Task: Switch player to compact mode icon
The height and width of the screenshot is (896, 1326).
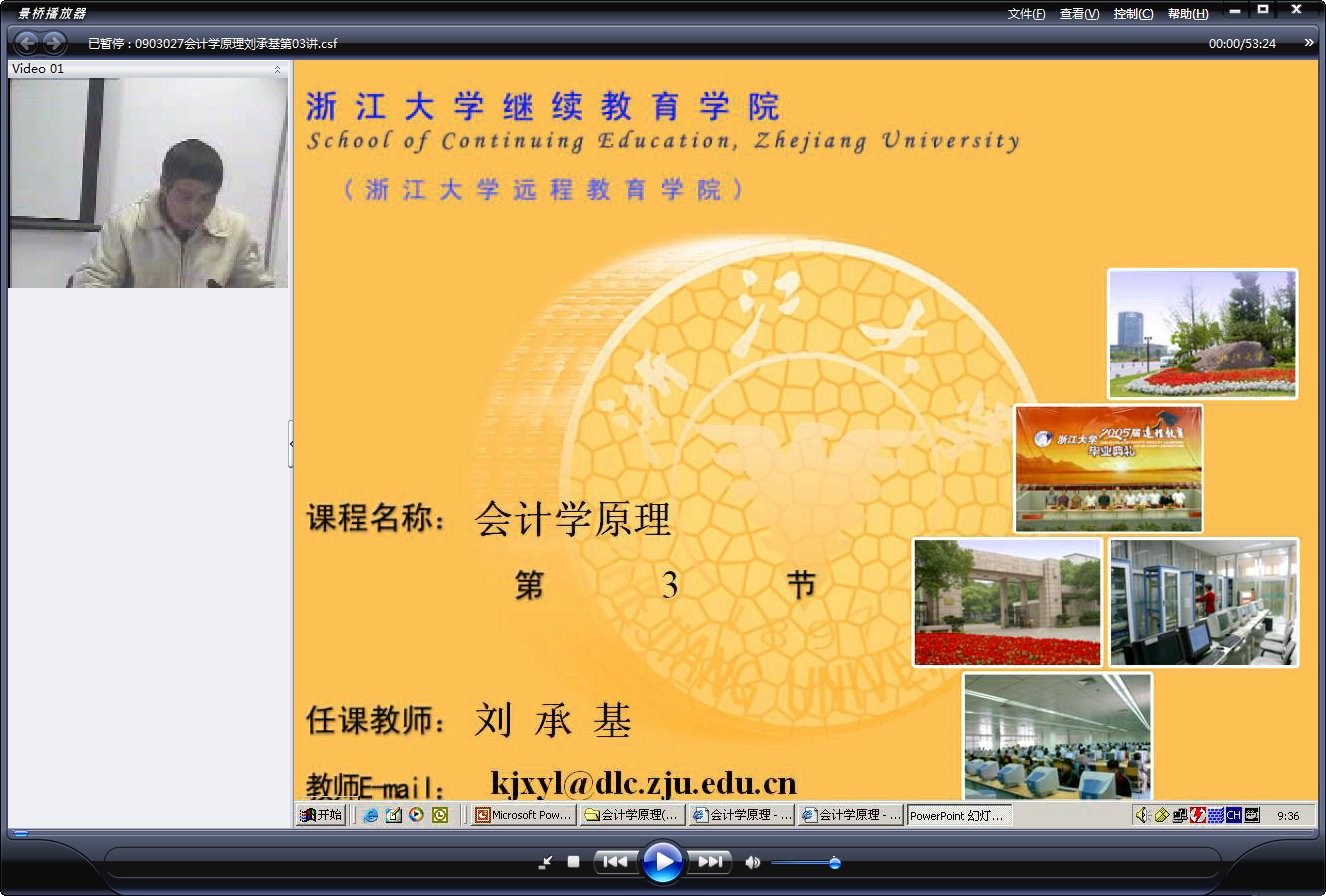Action: (x=545, y=862)
